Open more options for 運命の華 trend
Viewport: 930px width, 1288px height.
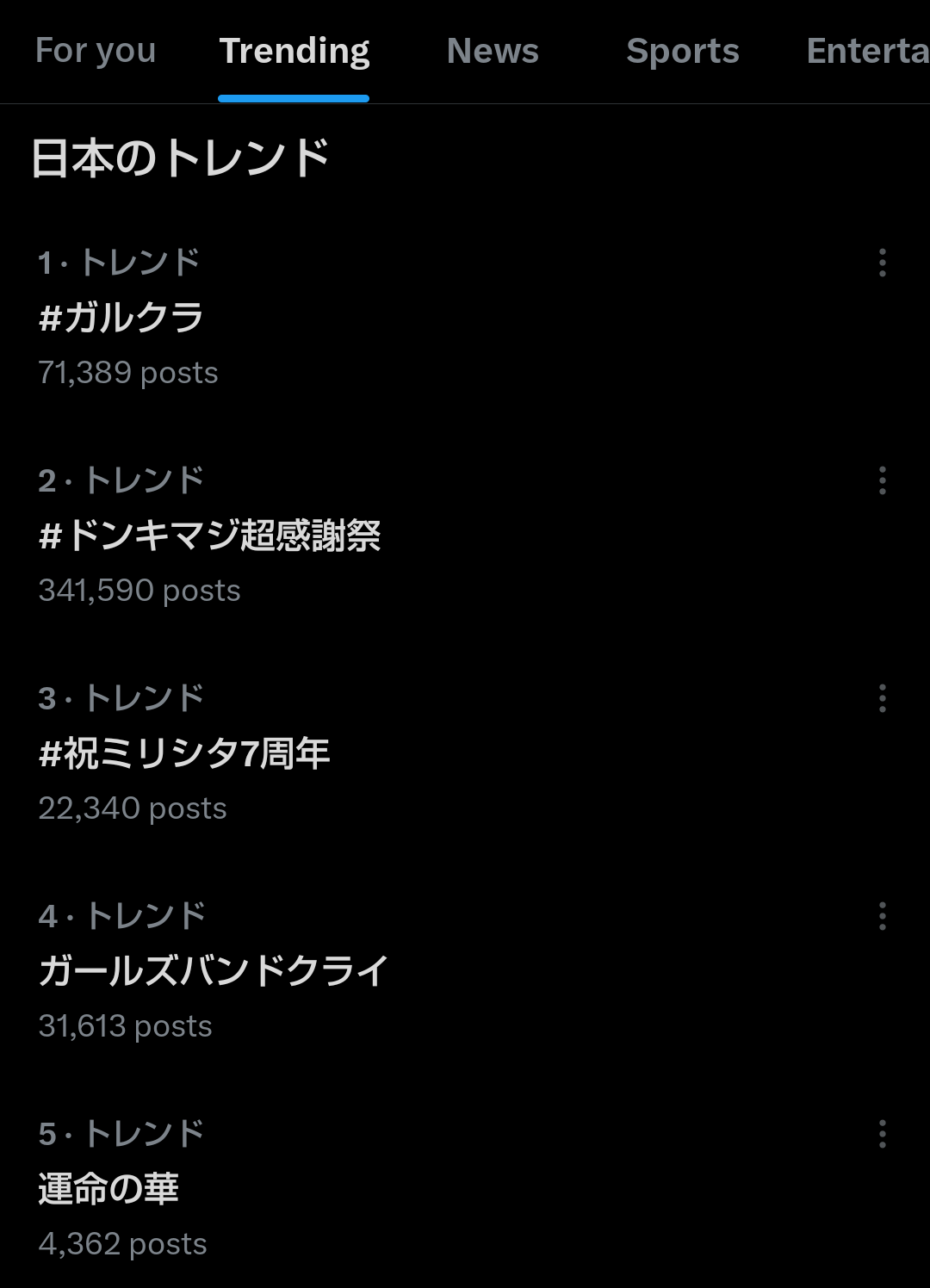pyautogui.click(x=882, y=1134)
